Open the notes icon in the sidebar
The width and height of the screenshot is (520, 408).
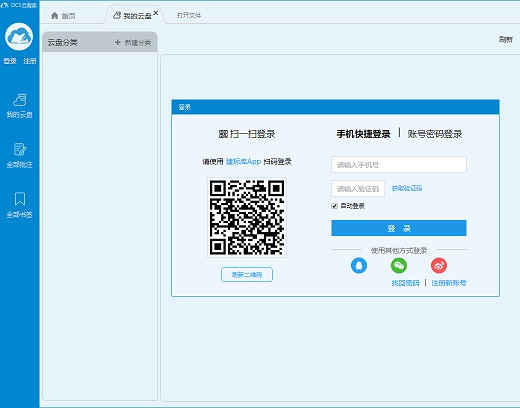tap(19, 155)
